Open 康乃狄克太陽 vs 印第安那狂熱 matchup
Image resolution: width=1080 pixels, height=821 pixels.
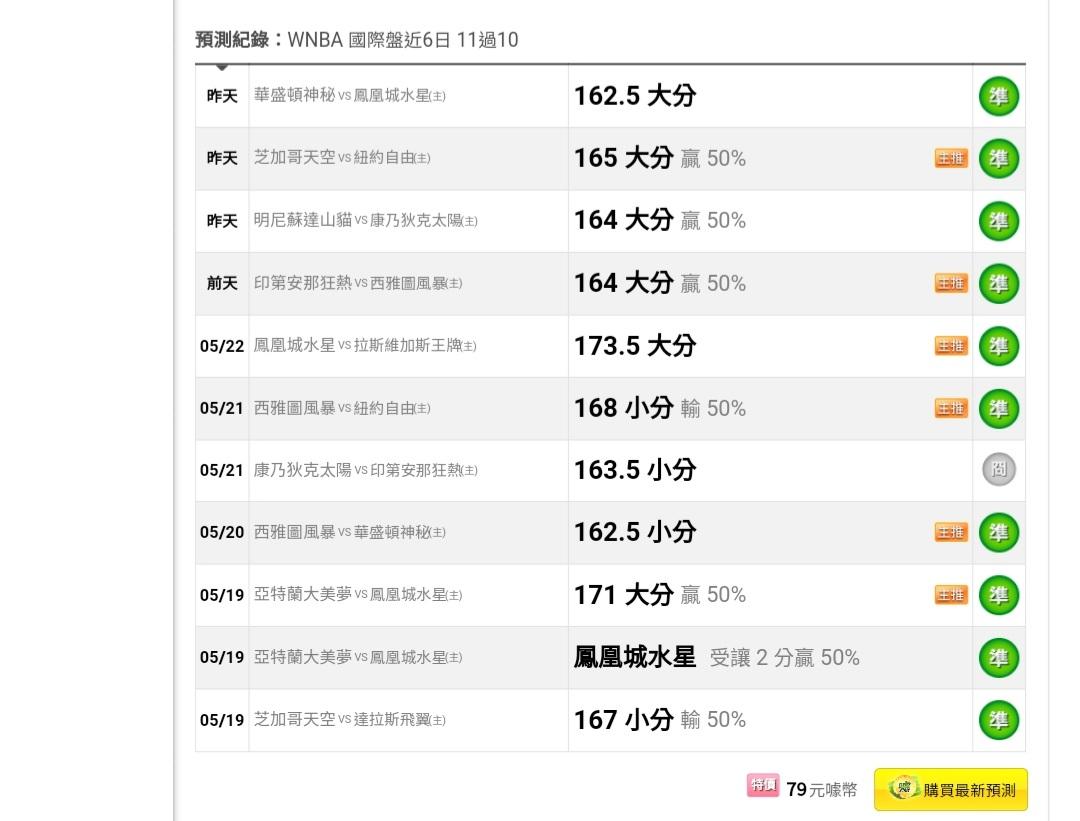(366, 470)
